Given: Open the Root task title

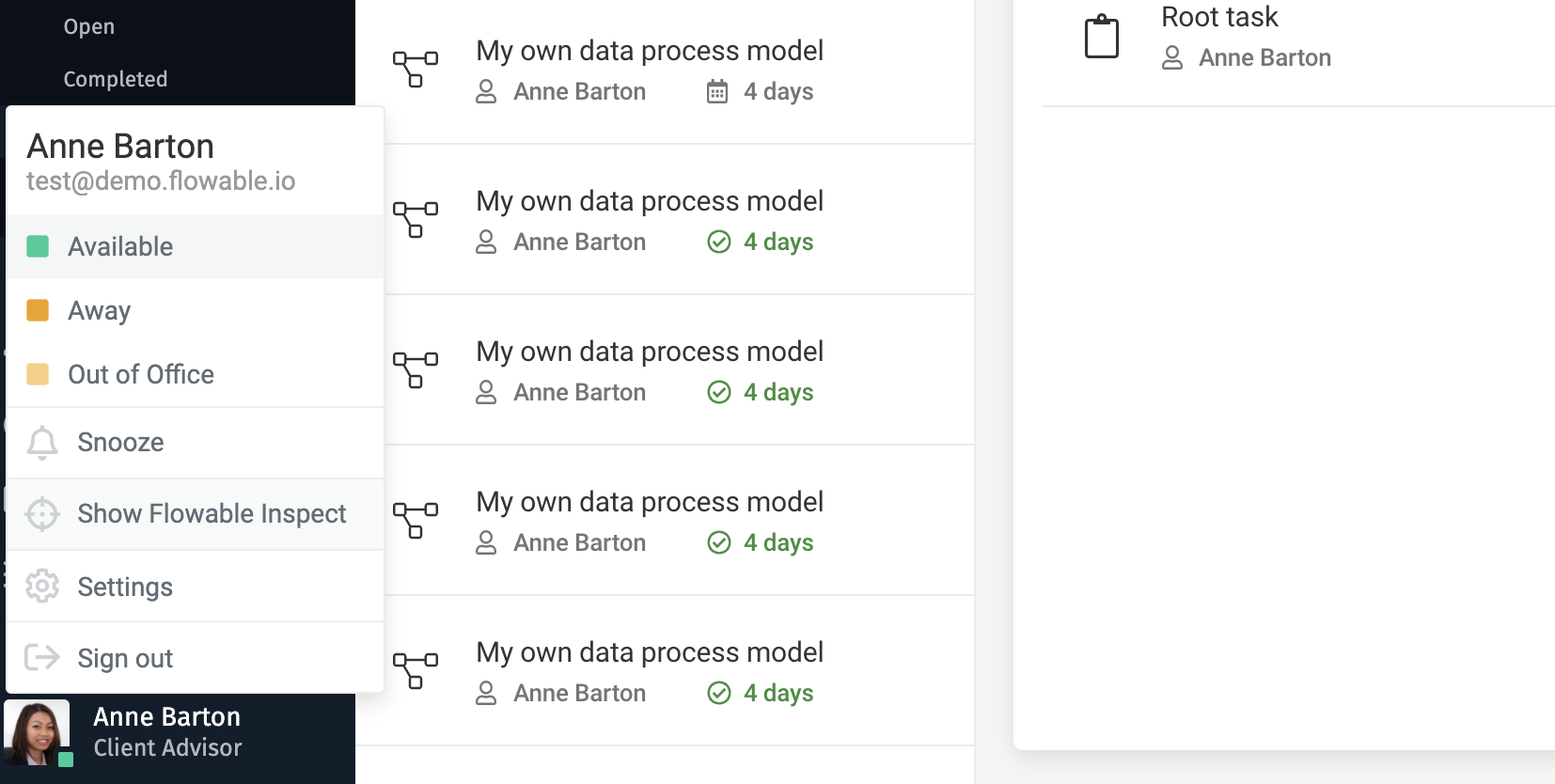Looking at the screenshot, I should [x=1219, y=17].
